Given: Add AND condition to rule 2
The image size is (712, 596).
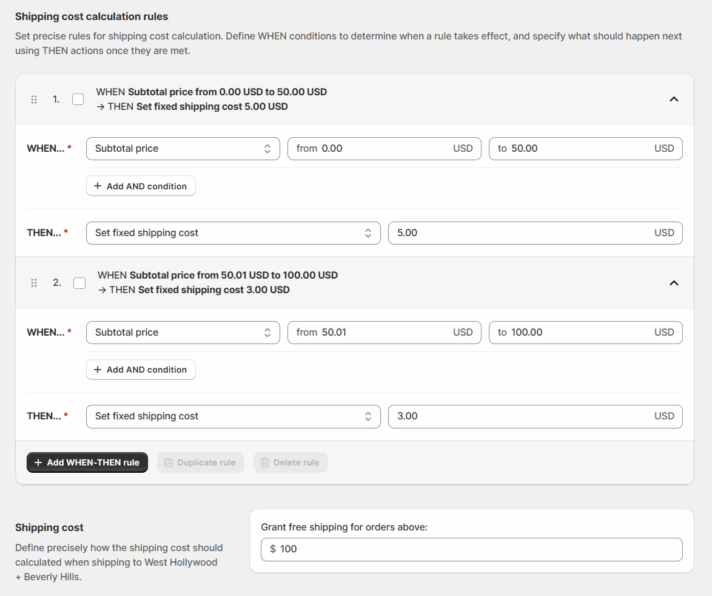Looking at the screenshot, I should pos(141,370).
